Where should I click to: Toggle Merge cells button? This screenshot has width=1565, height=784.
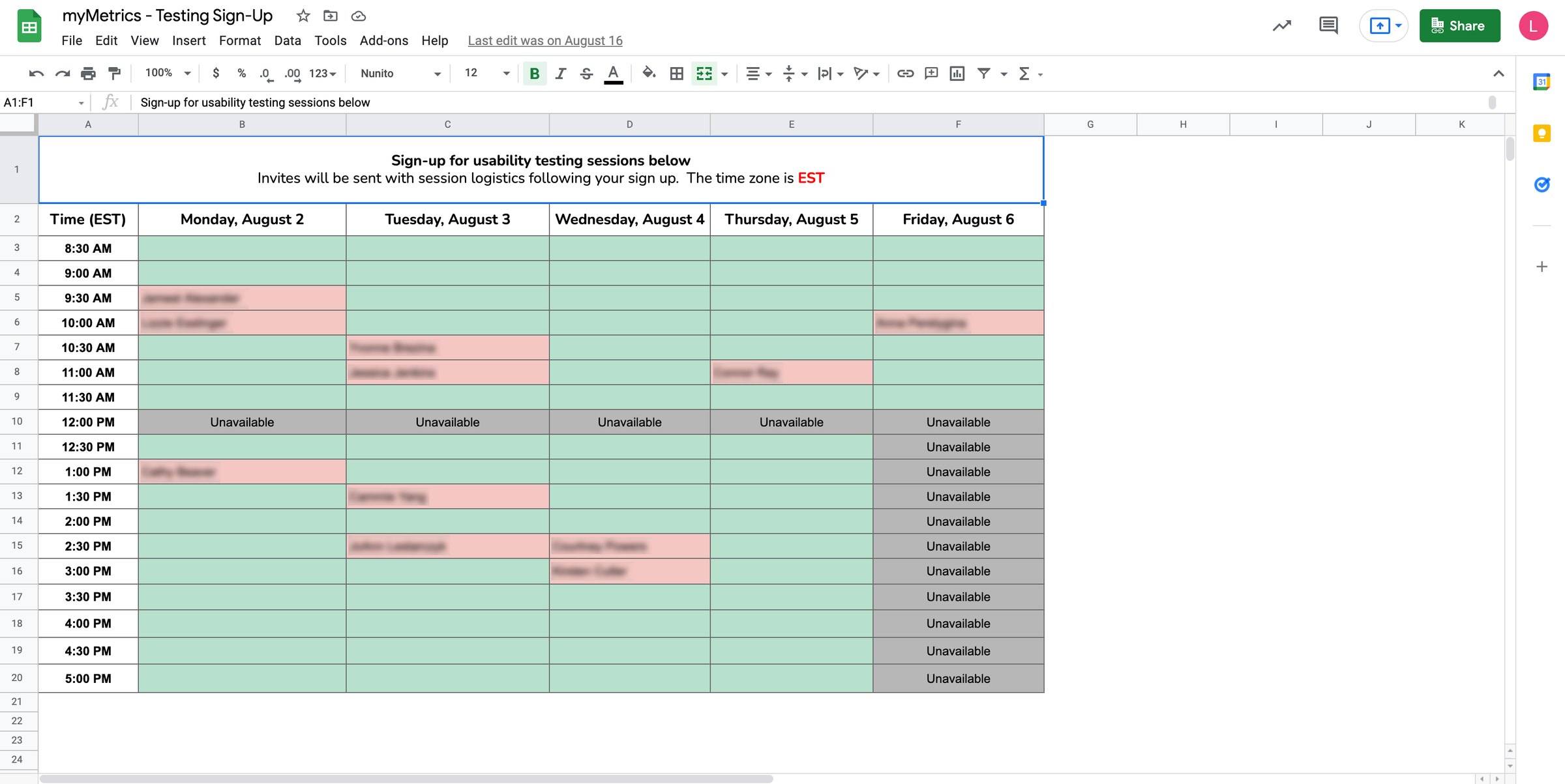[x=704, y=74]
